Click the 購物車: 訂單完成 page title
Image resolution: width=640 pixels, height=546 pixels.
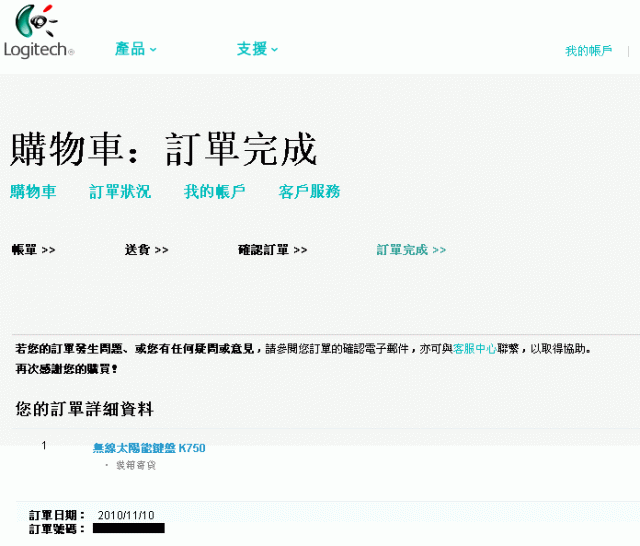[x=164, y=149]
